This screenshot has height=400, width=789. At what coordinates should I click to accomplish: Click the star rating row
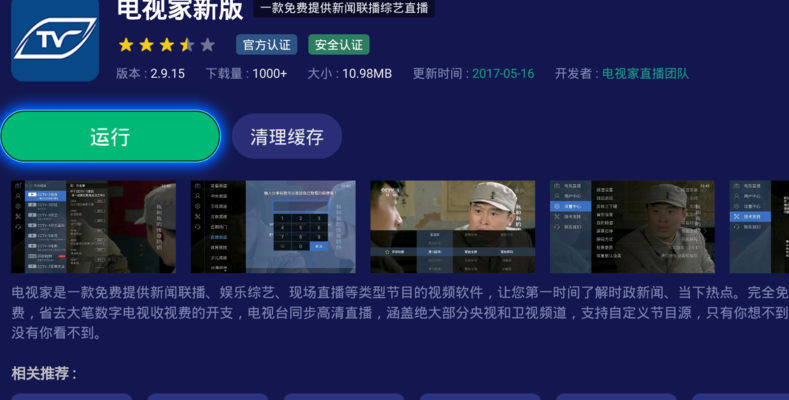pyautogui.click(x=167, y=45)
